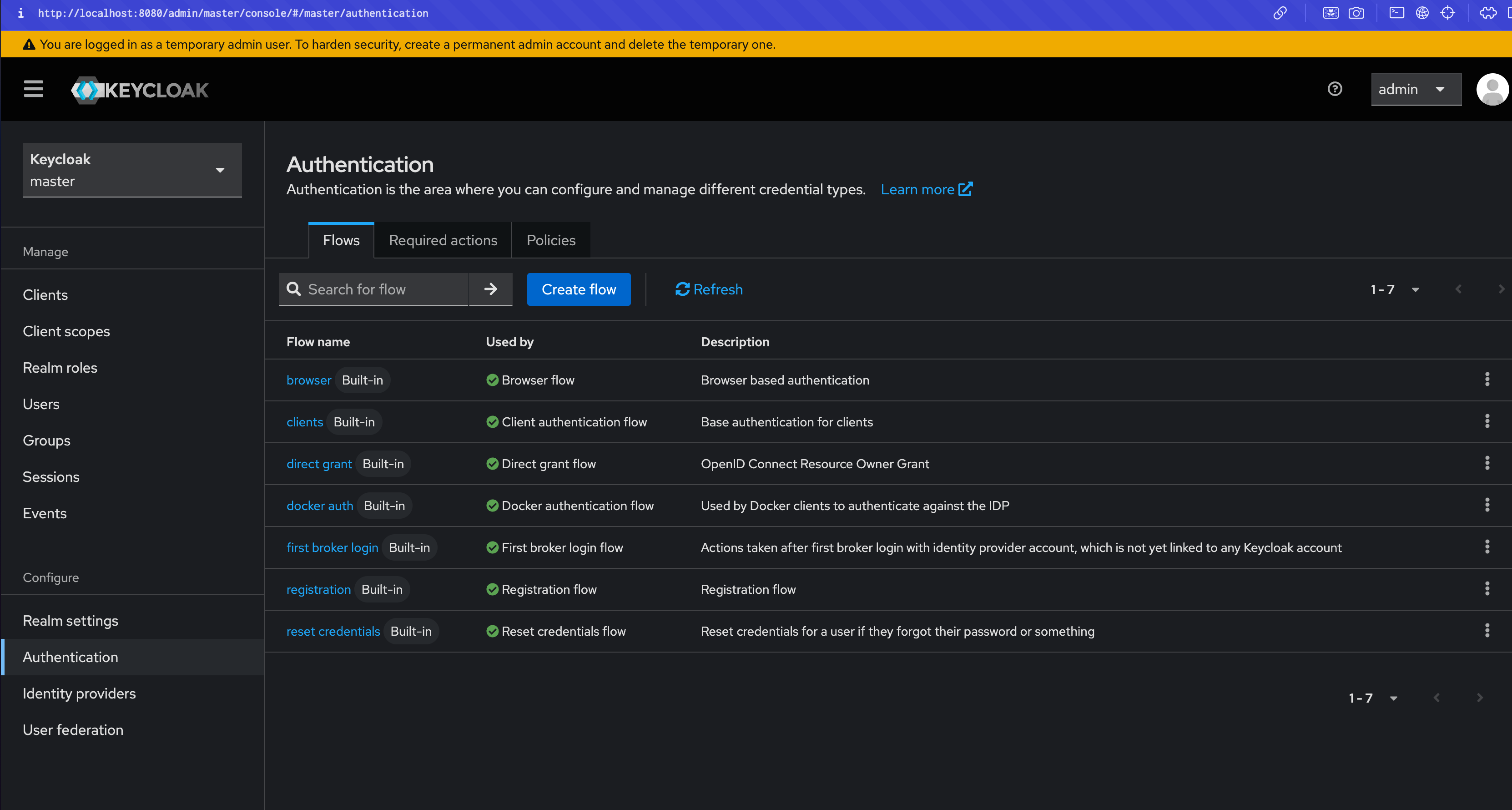Switch to the Policies tab
1512x810 pixels.
coord(551,240)
